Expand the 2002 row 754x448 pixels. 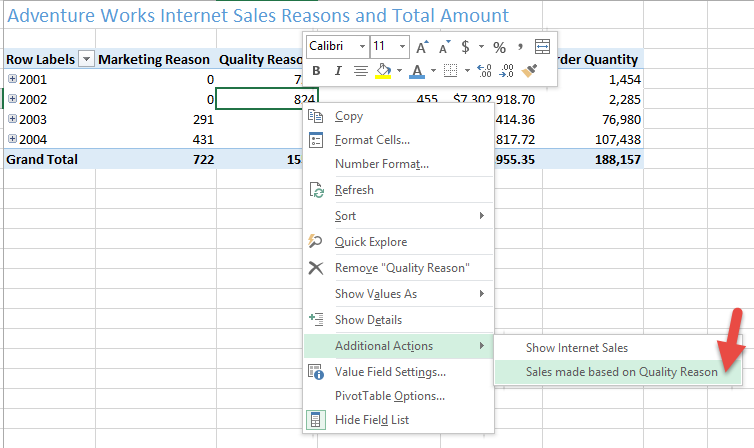point(13,99)
